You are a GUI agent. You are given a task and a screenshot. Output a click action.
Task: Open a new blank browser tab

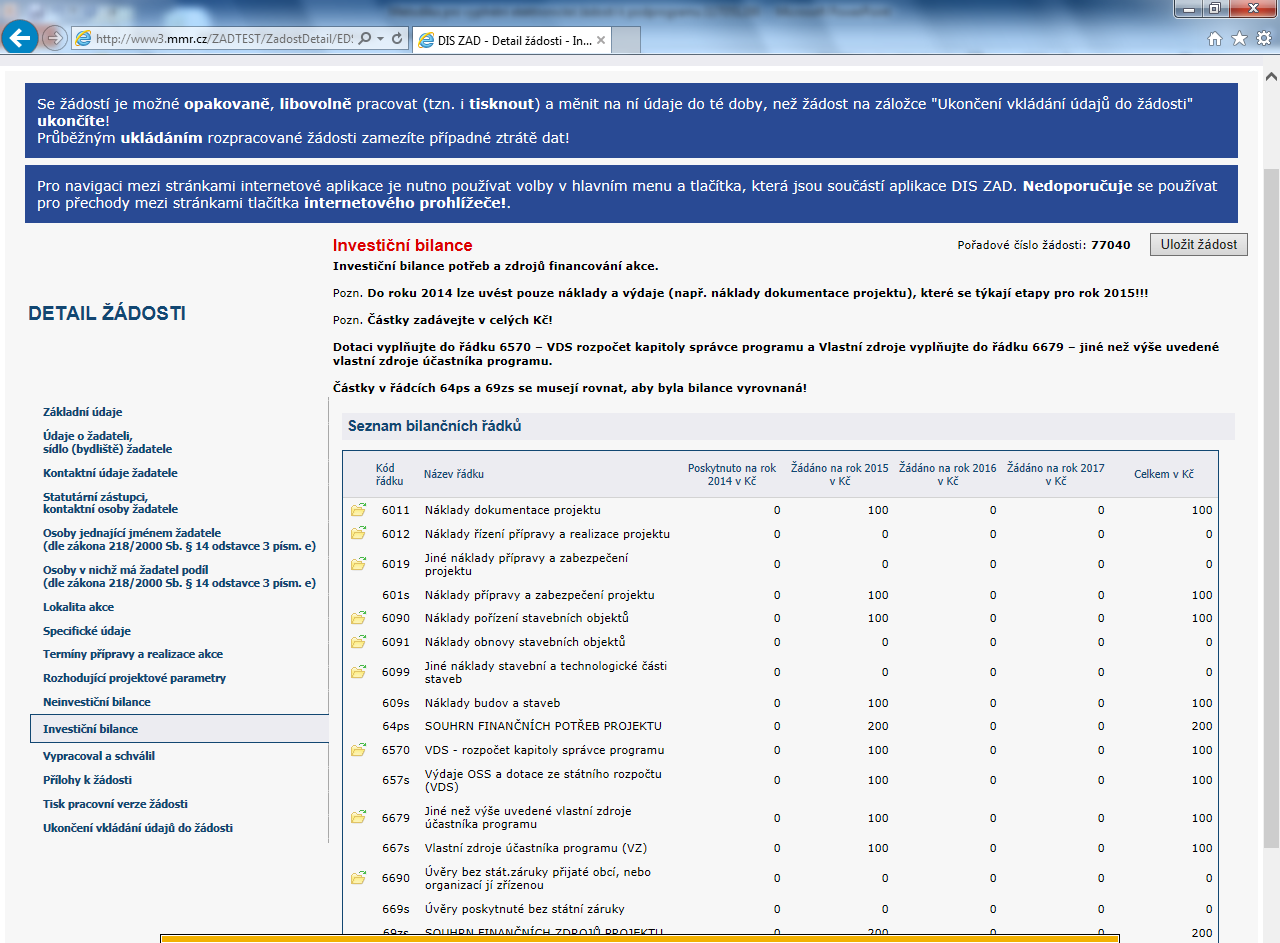[625, 40]
